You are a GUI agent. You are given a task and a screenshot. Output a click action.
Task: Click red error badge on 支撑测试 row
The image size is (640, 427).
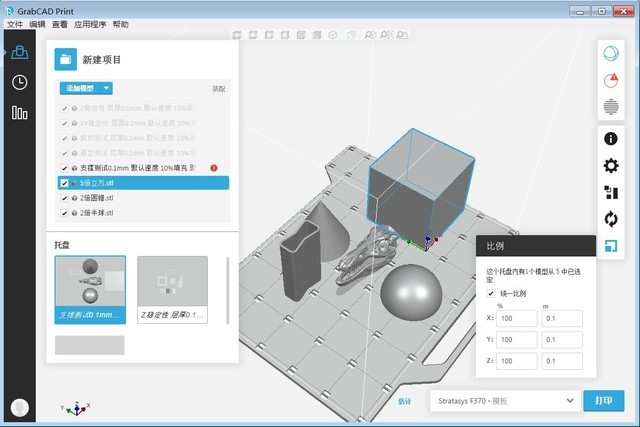tap(214, 168)
